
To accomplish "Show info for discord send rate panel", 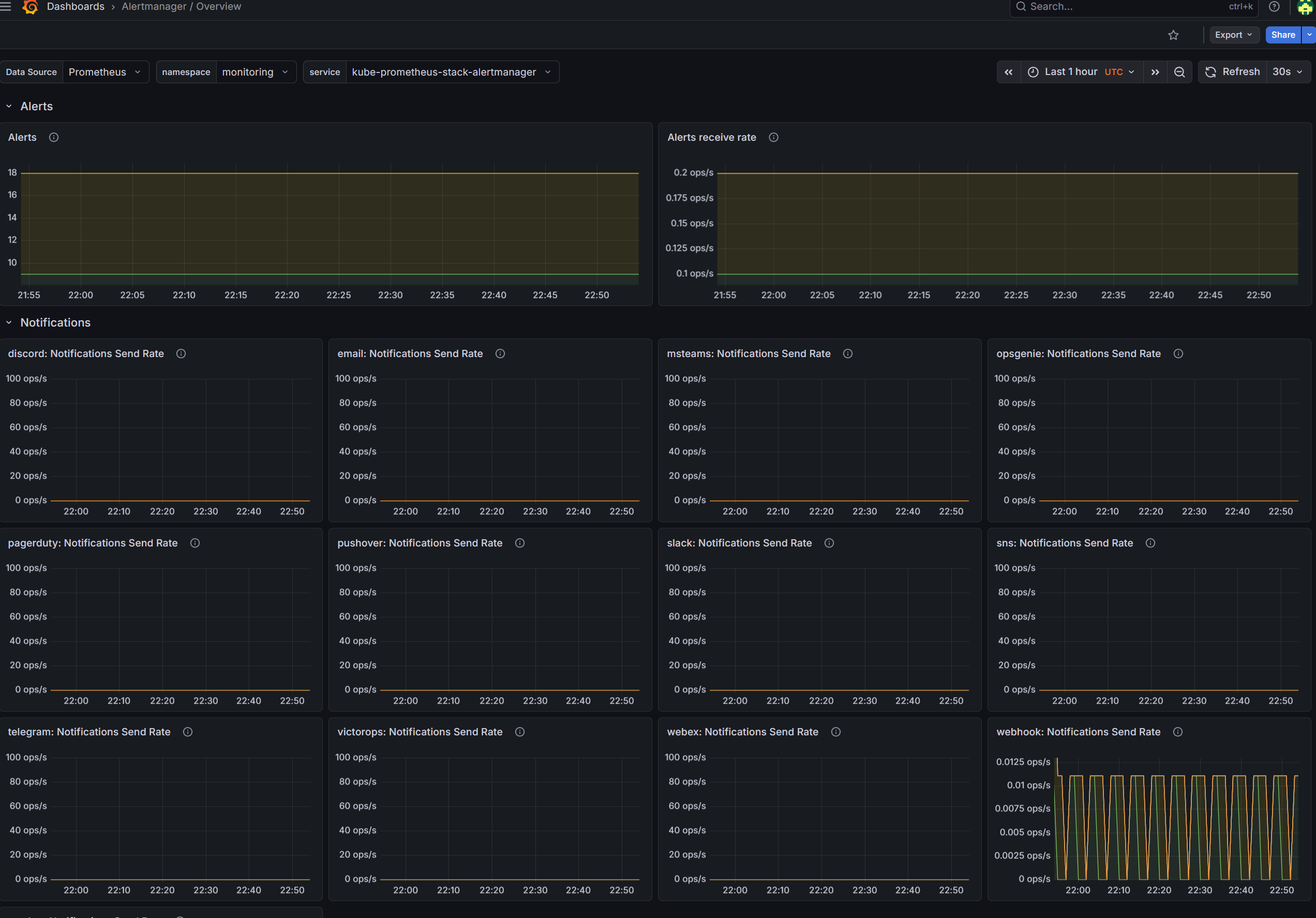I will point(181,354).
